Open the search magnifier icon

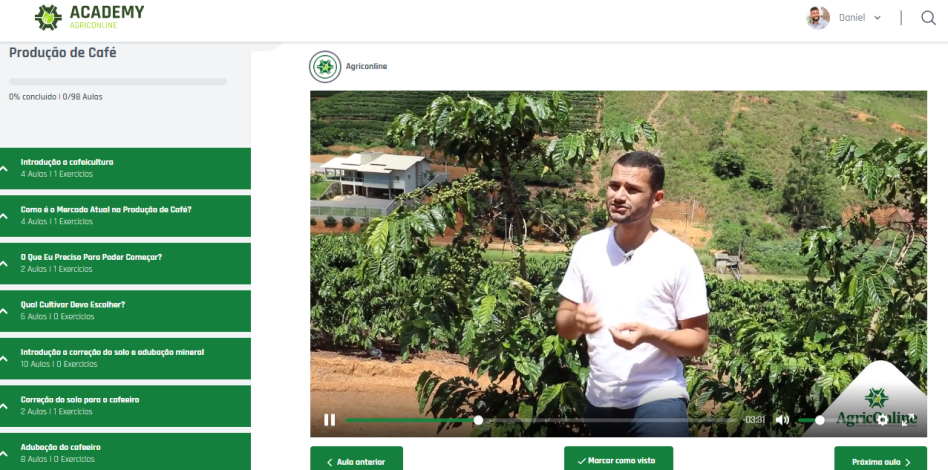click(928, 18)
